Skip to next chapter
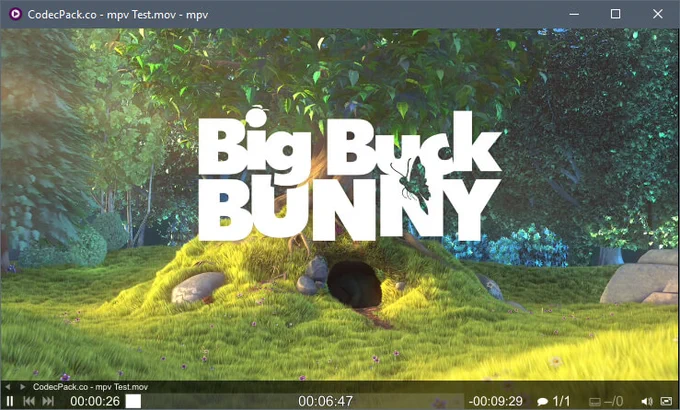Image resolution: width=680 pixels, height=410 pixels. click(x=48, y=401)
